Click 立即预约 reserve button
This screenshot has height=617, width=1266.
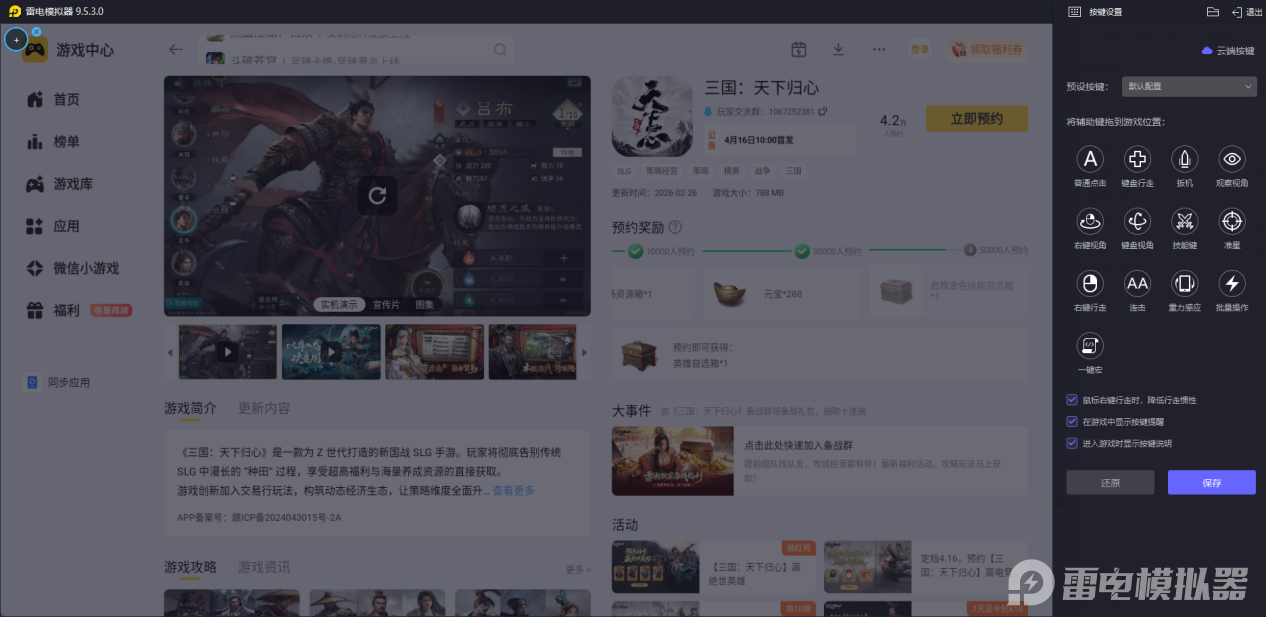pos(977,119)
